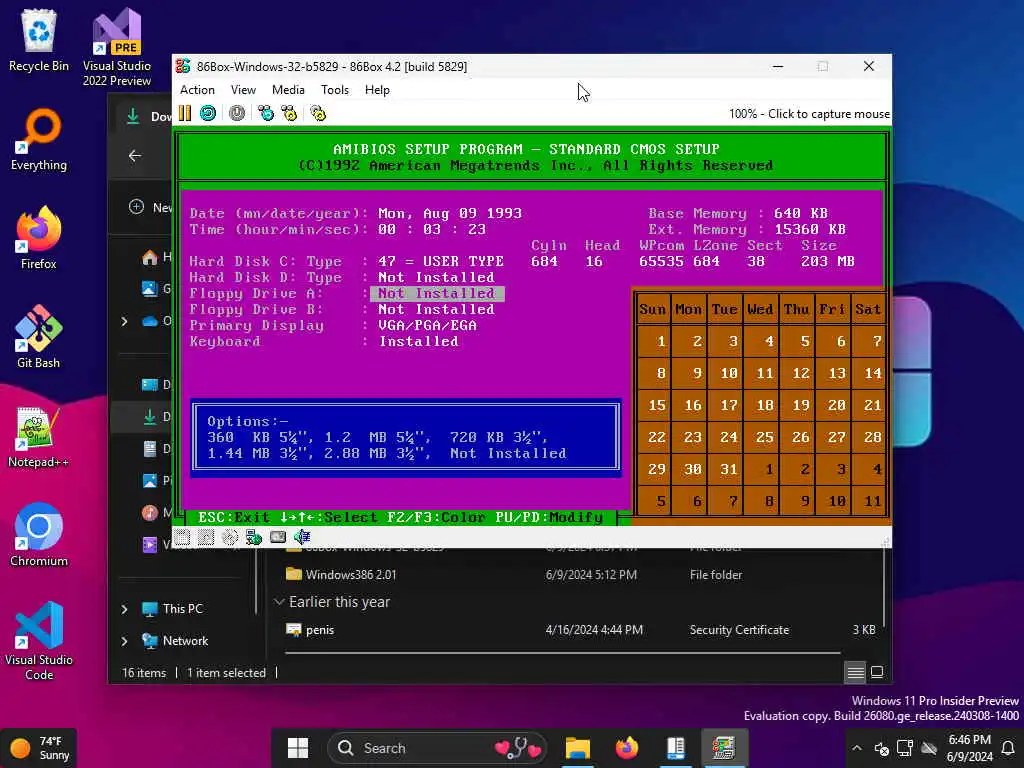This screenshot has height=768, width=1024.
Task: Click the Floppy Drive A Not Installed field
Action: [437, 294]
